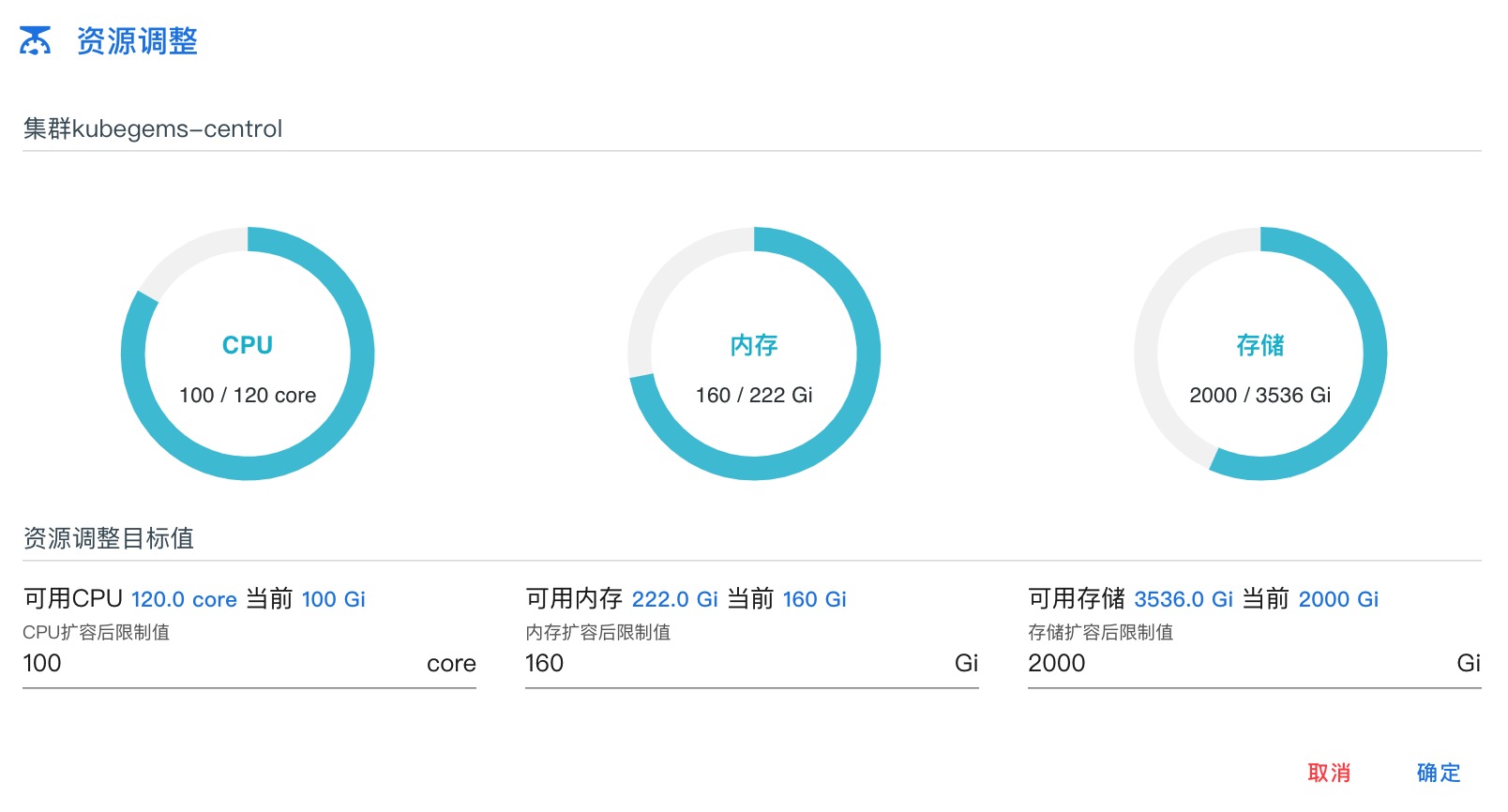Viewport: 1508px width, 812px height.
Task: Click the 资源调整目标值 section heading
Action: click(x=108, y=538)
